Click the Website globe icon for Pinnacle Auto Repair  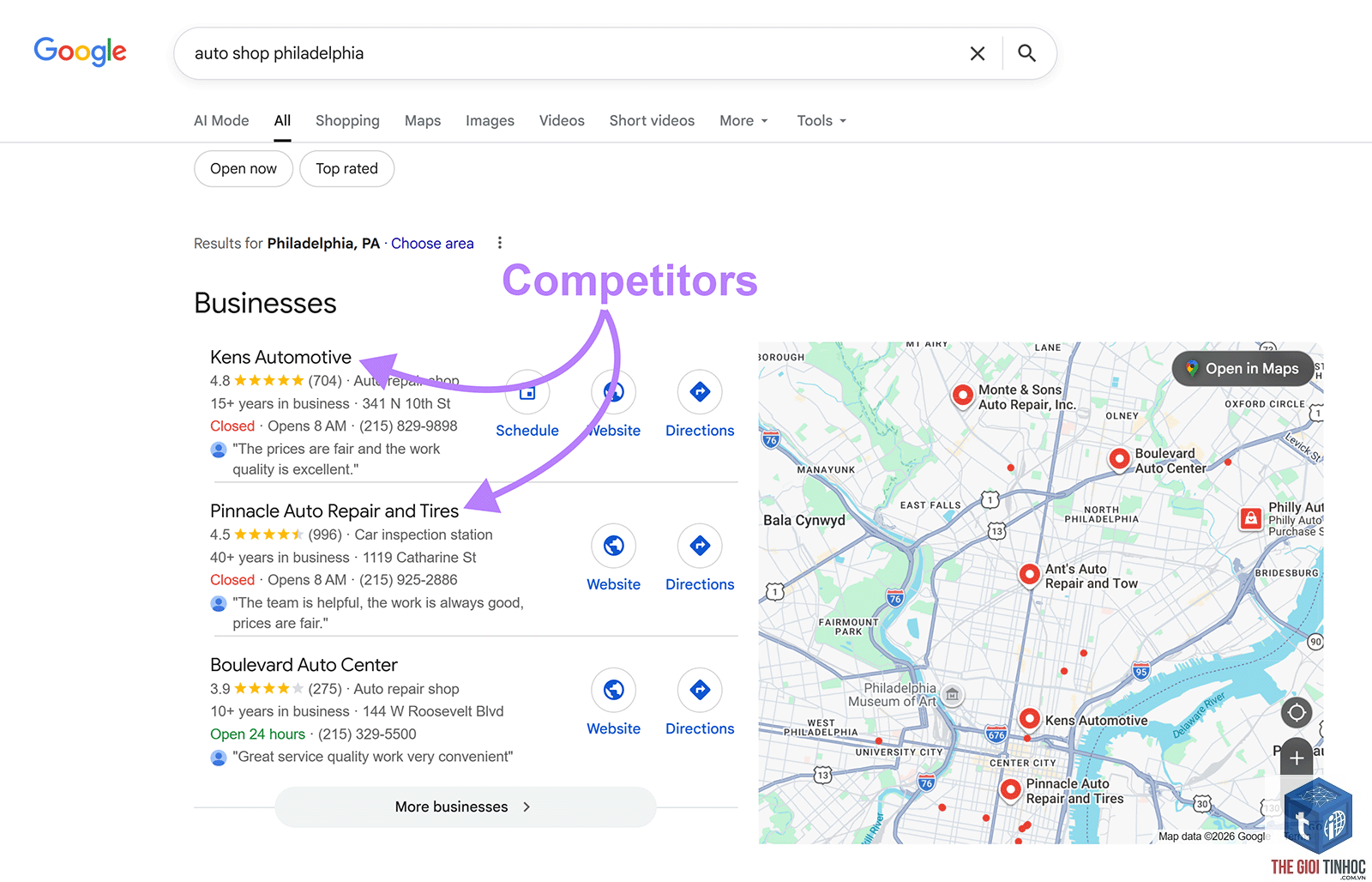[x=613, y=546]
